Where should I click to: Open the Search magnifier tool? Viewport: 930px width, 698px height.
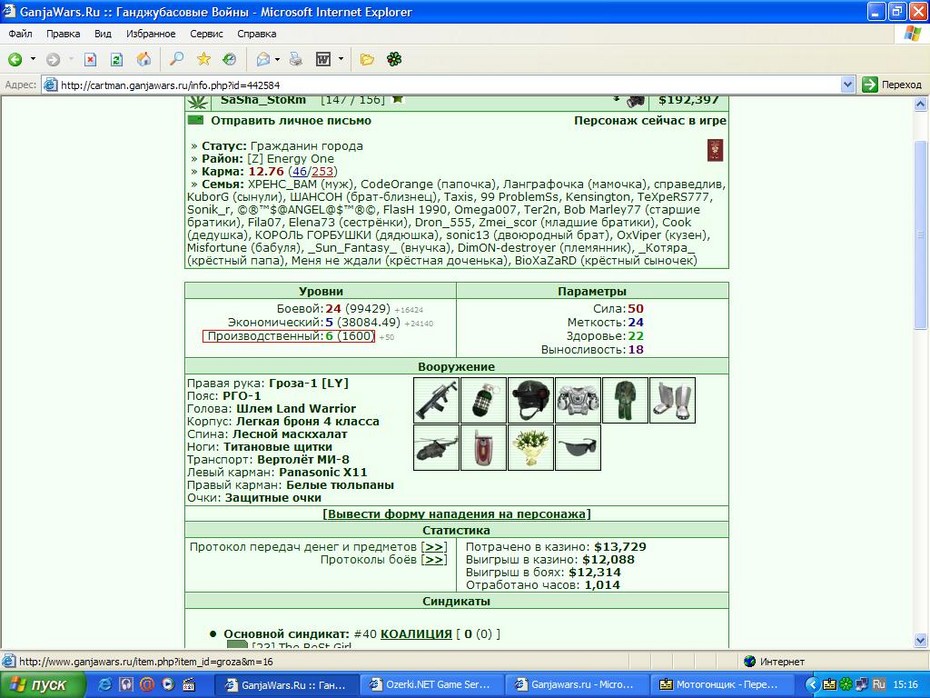(x=176, y=59)
